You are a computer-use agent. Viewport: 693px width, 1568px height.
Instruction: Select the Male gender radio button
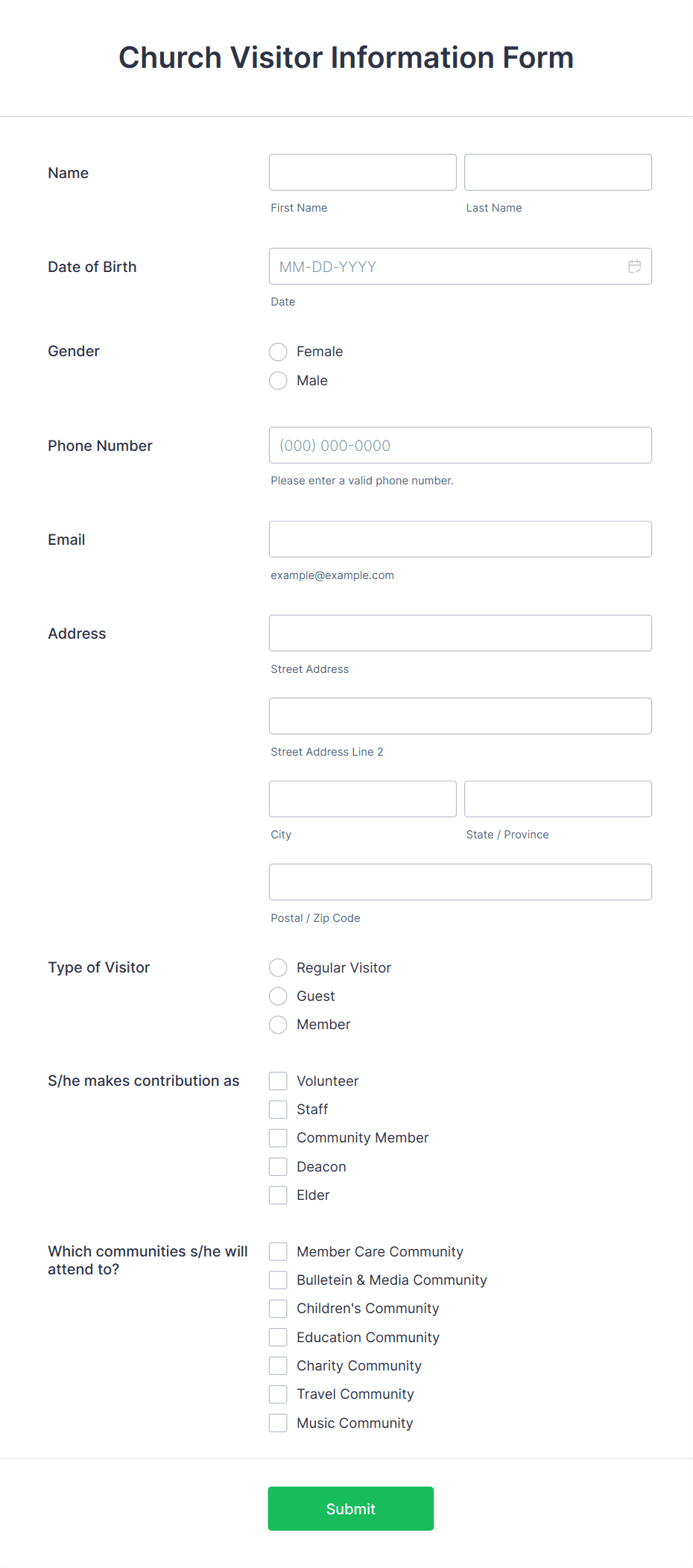tap(278, 380)
